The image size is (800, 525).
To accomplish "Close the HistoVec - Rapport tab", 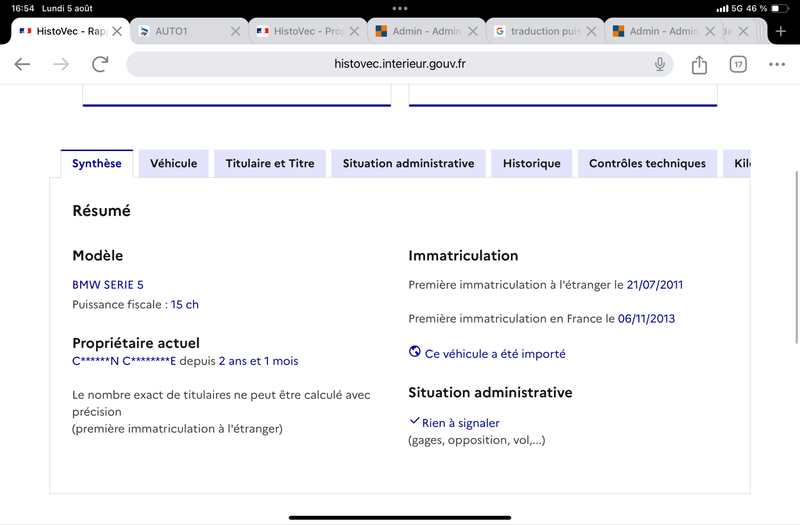I will pyautogui.click(x=117, y=31).
